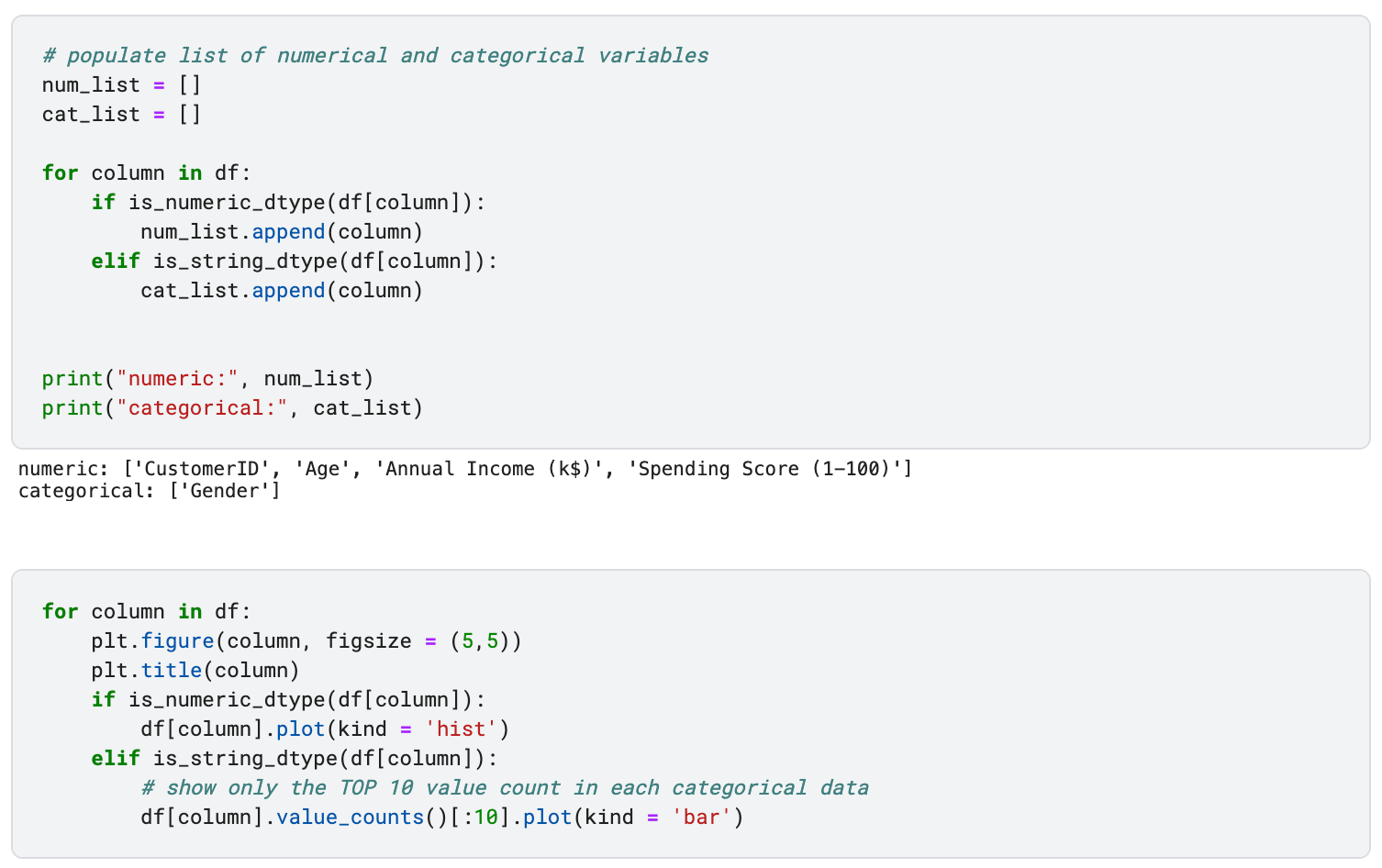Click the first code cell's comment line
This screenshot has height=868, width=1382.
tap(375, 56)
